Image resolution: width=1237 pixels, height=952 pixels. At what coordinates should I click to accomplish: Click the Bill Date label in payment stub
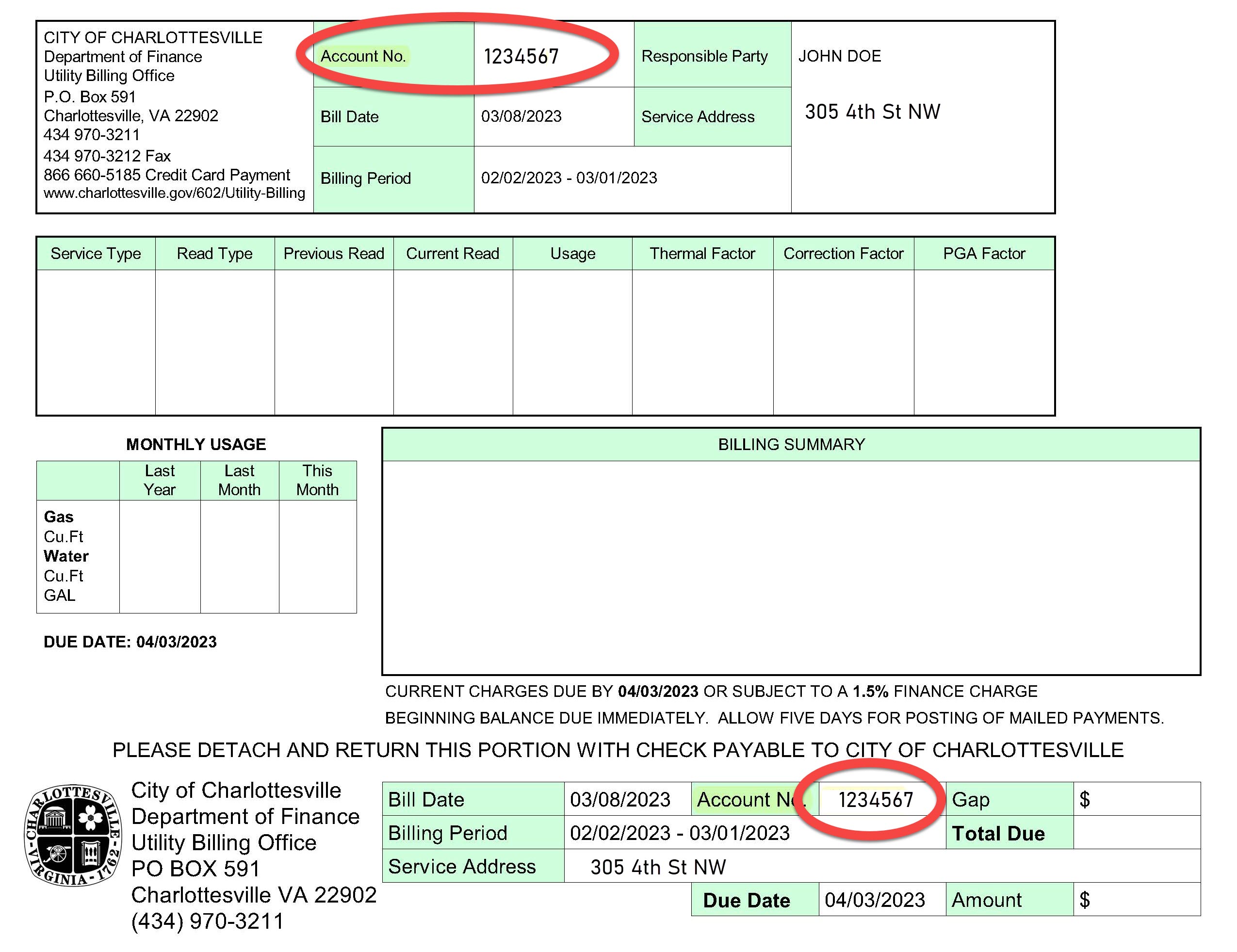click(426, 799)
